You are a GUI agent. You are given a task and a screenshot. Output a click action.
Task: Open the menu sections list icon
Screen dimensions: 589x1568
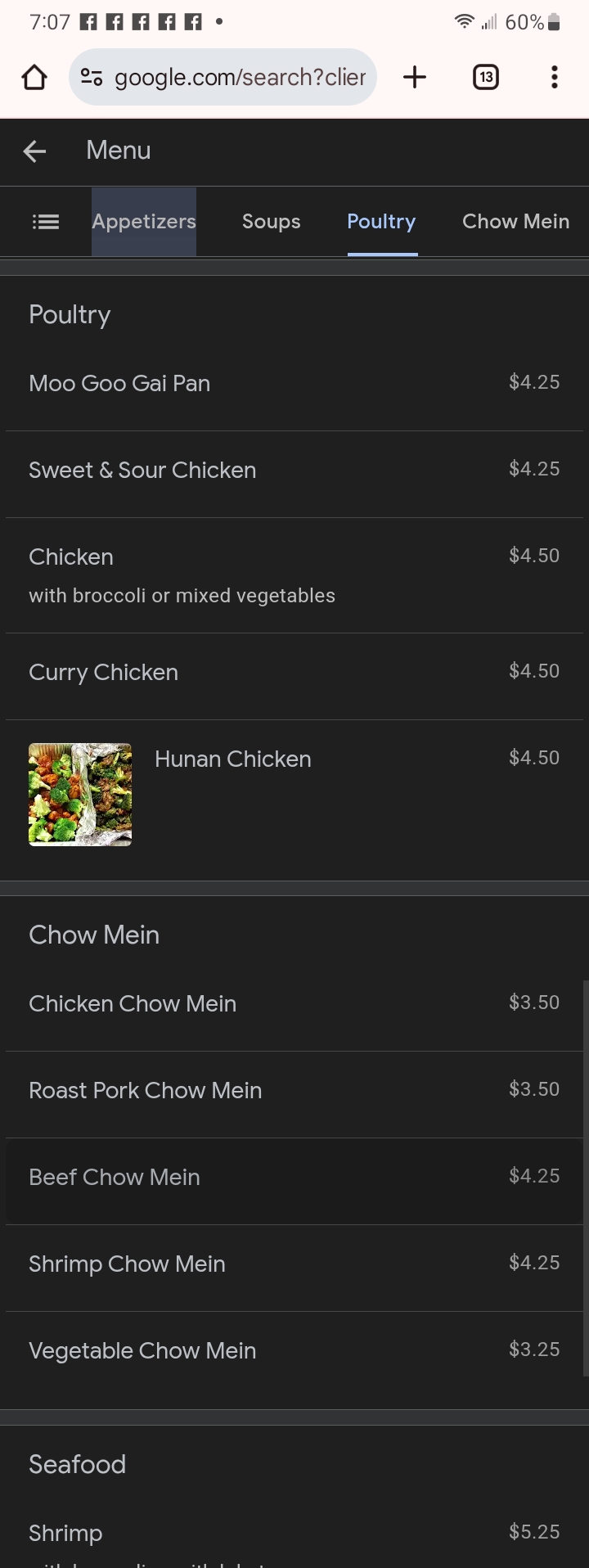coord(46,222)
